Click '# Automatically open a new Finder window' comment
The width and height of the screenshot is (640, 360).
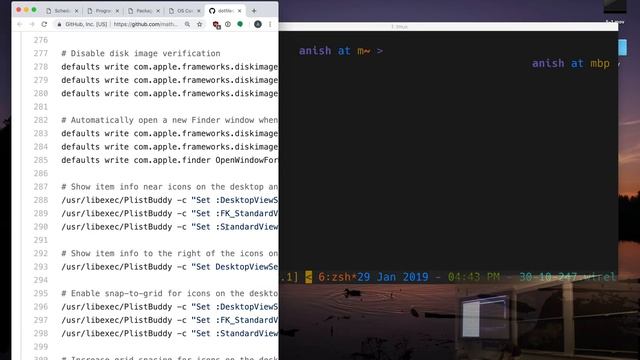(x=169, y=120)
